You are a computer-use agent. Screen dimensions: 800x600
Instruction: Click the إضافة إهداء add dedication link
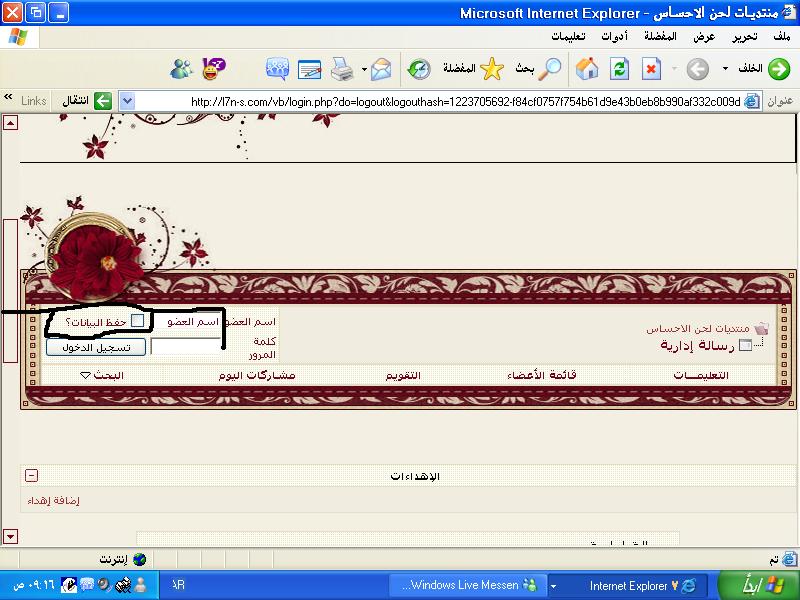coord(54,501)
